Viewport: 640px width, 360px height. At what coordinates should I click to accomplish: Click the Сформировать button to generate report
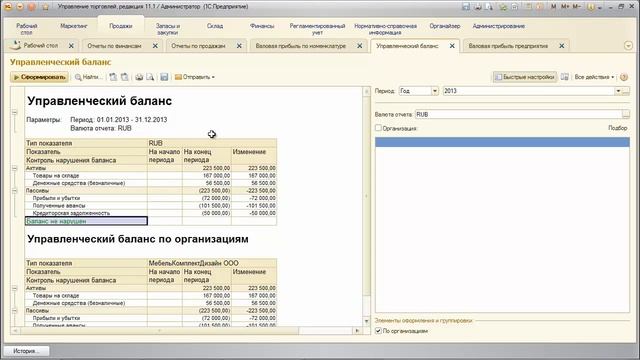click(39, 77)
